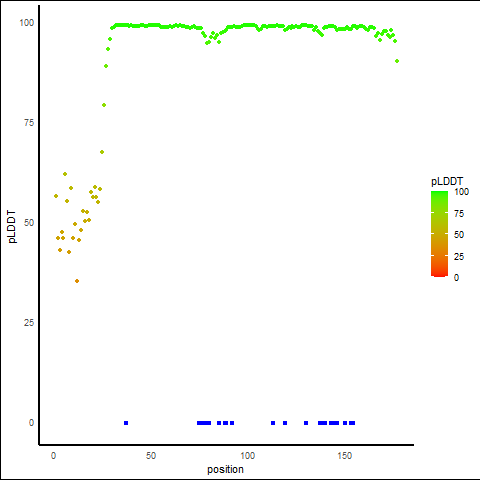Image resolution: width=480 pixels, height=480 pixels.
Task: Click the x-axis title position
Action: coord(225,469)
